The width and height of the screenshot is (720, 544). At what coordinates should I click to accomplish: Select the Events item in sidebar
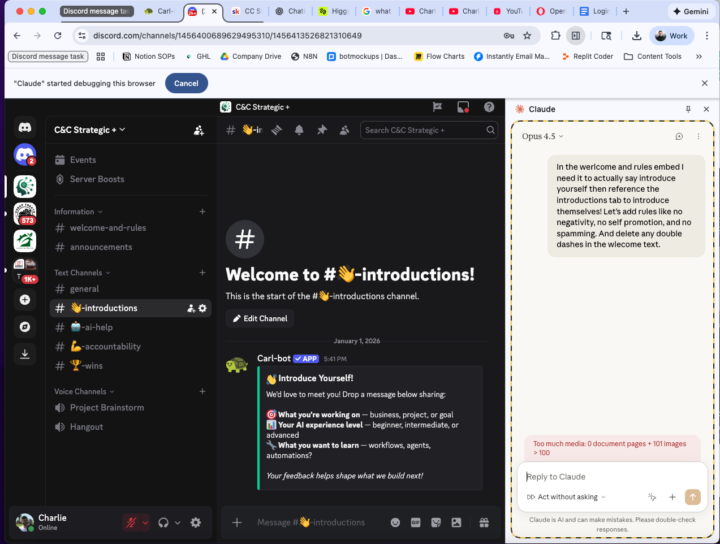point(83,160)
